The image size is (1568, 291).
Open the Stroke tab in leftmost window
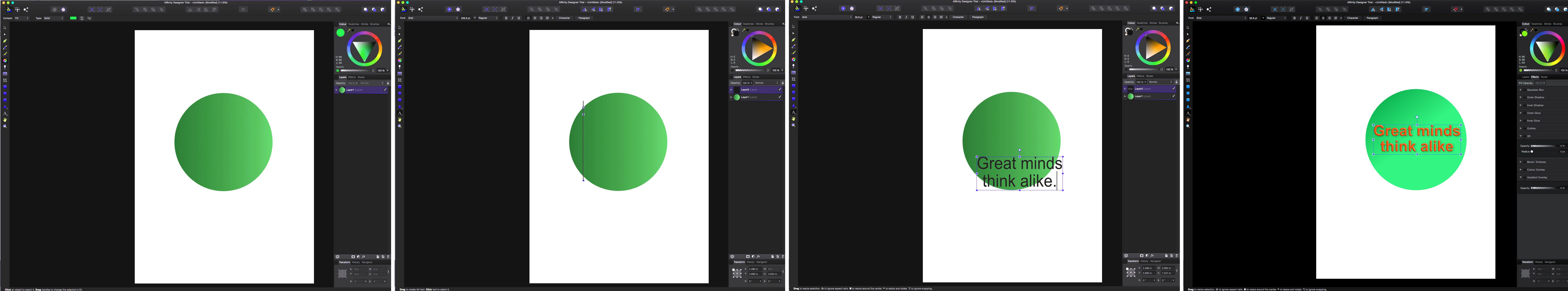[365, 24]
